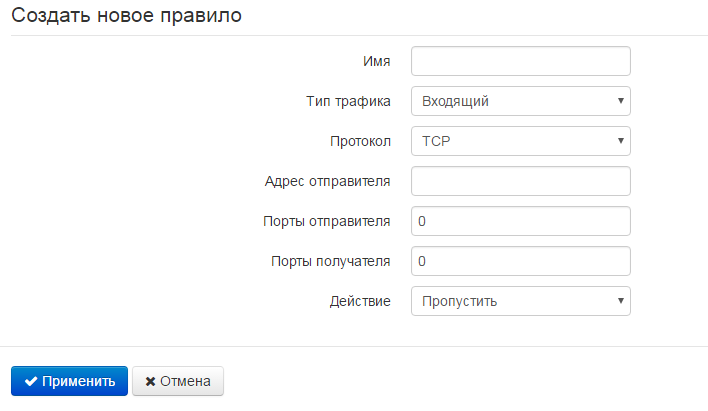This screenshot has width=708, height=411.
Task: Click the Адрес отправителя input box
Action: [520, 181]
